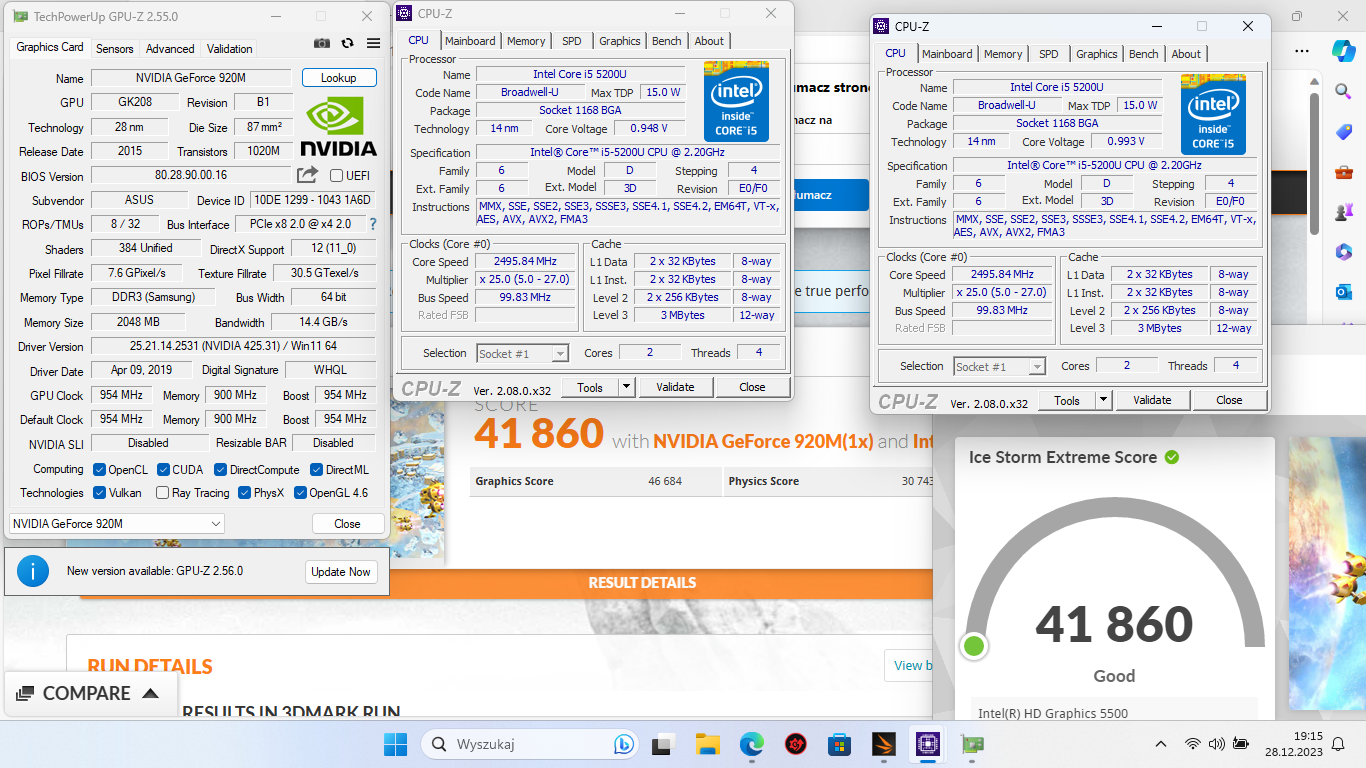This screenshot has width=1366, height=768.
Task: Click Validate in CPU-Z showing 0.948 V
Action: point(675,387)
